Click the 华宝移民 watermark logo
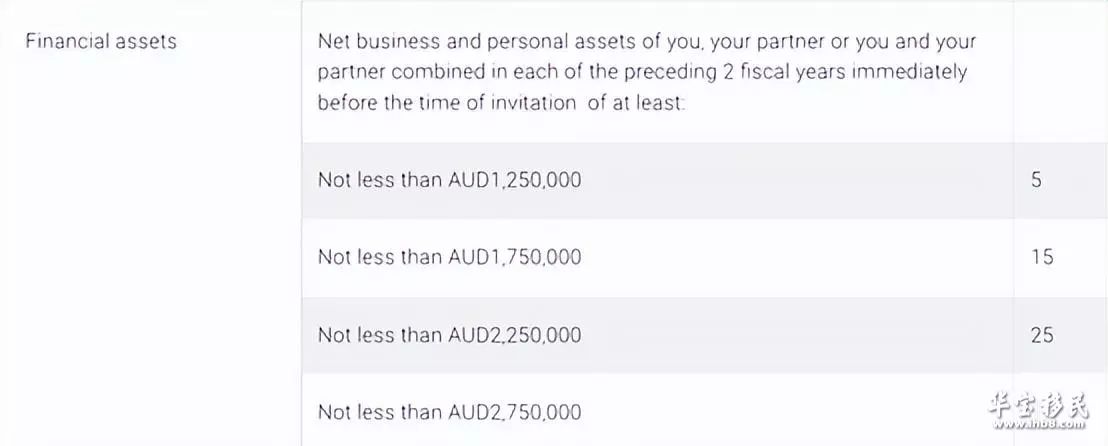This screenshot has height=446, width=1108. [x=1037, y=404]
